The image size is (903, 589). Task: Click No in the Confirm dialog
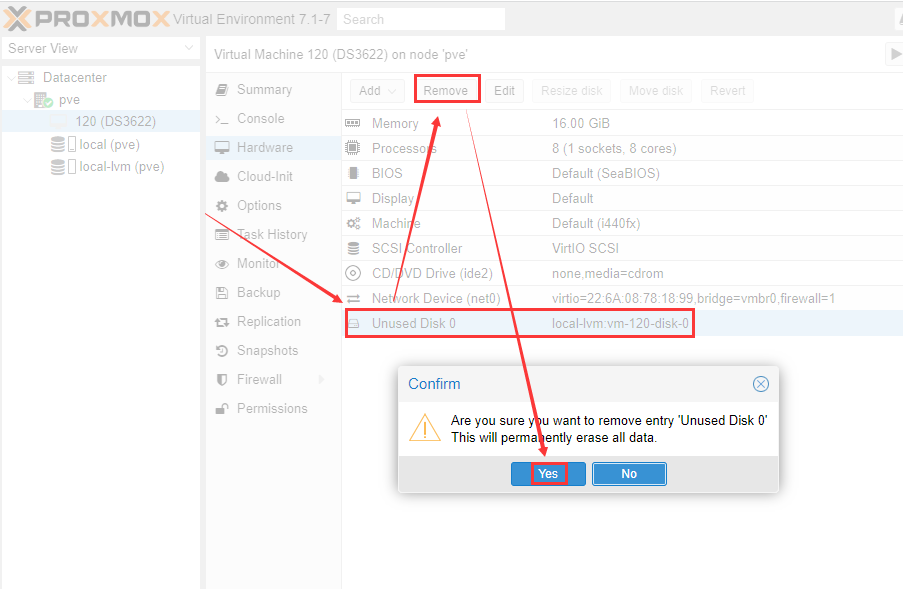click(x=629, y=473)
